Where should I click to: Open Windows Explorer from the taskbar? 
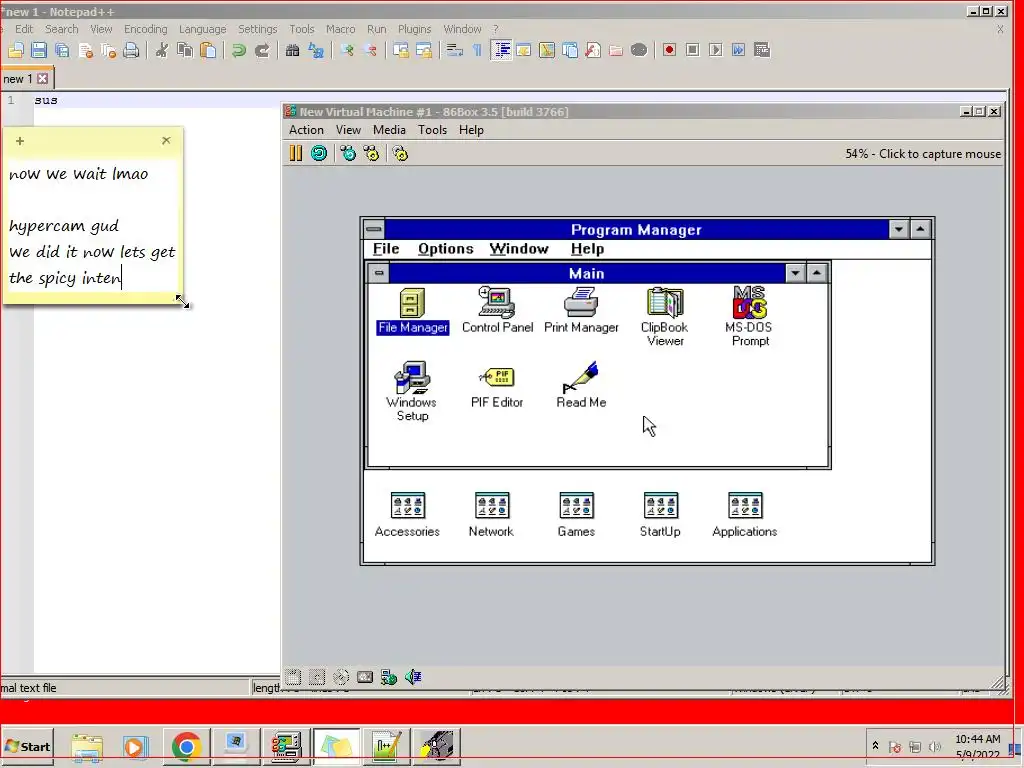point(87,746)
